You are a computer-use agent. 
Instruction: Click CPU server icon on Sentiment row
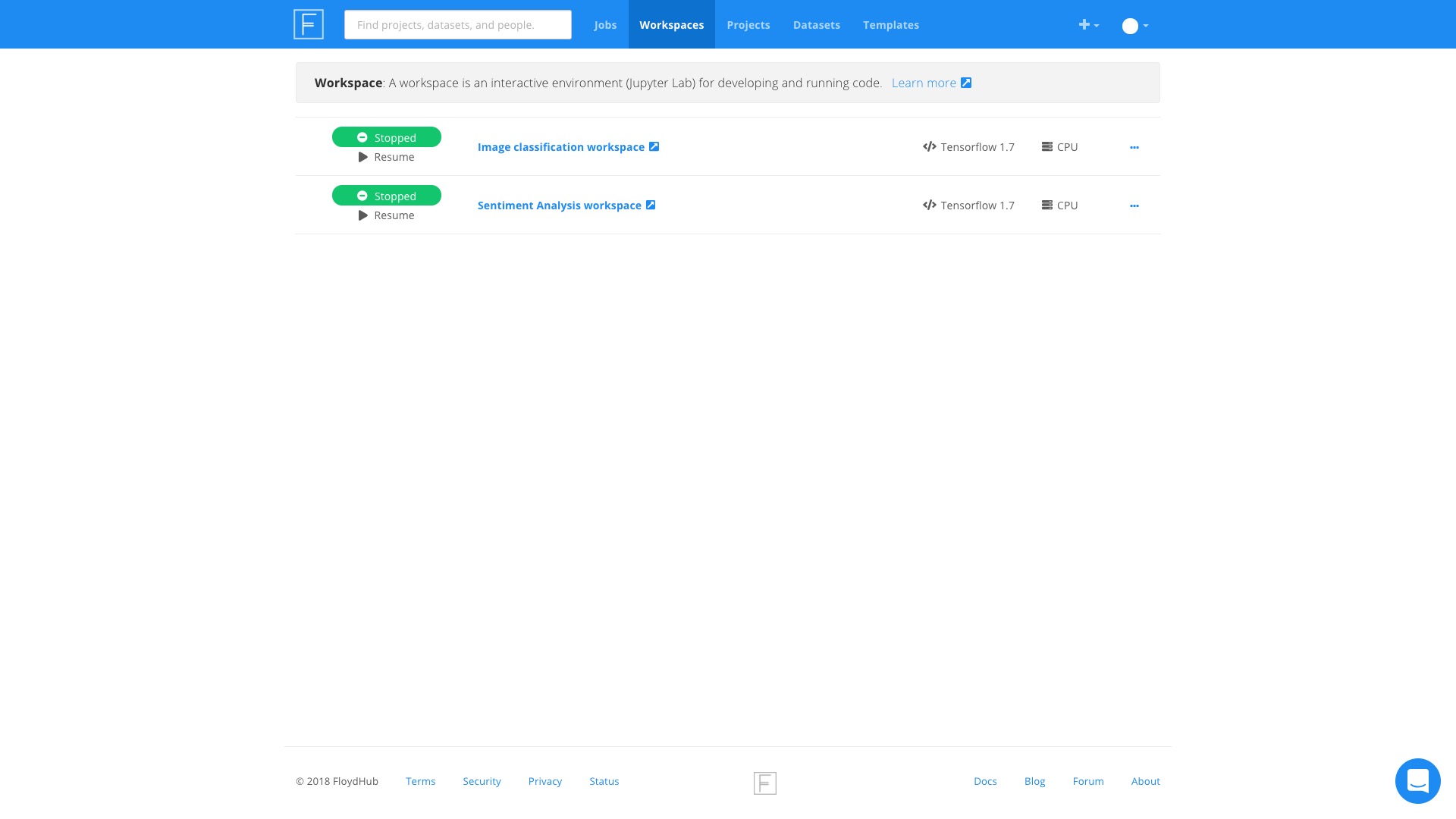1046,205
